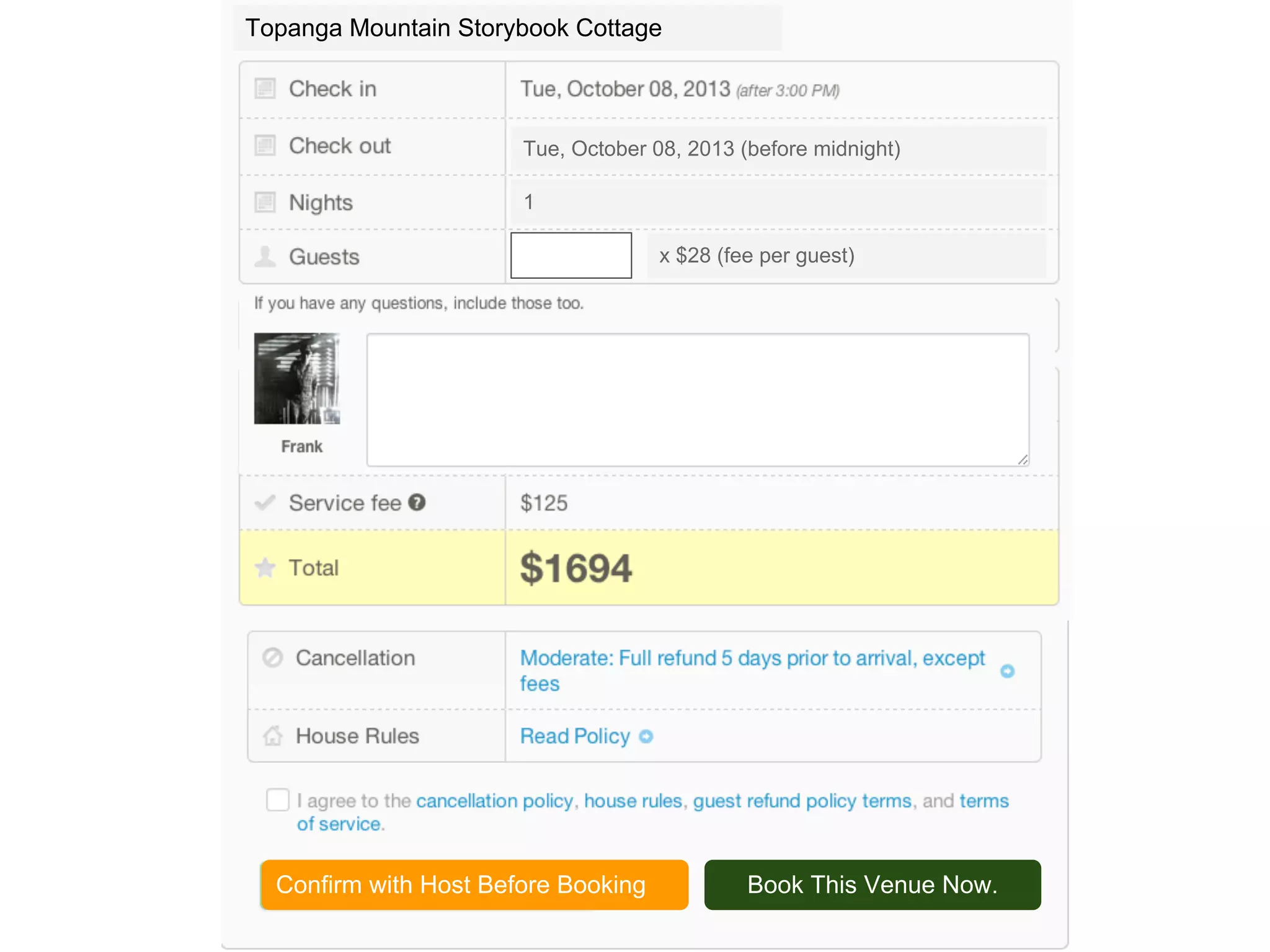The image size is (1270, 952).
Task: Open the house rules agreement link
Action: coord(633,801)
